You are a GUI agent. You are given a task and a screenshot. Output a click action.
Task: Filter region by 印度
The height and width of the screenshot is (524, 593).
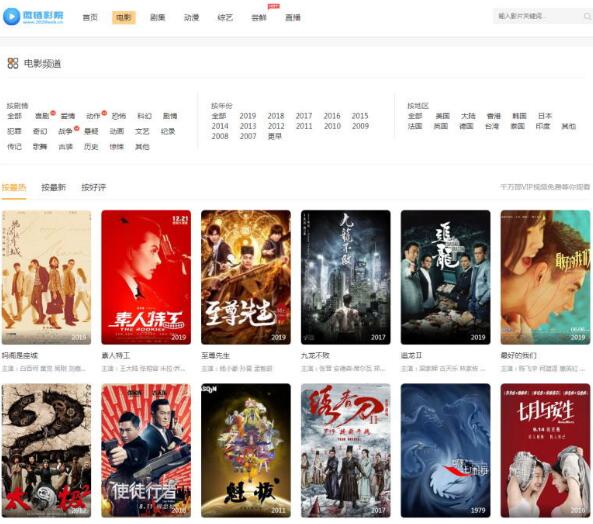pyautogui.click(x=543, y=126)
